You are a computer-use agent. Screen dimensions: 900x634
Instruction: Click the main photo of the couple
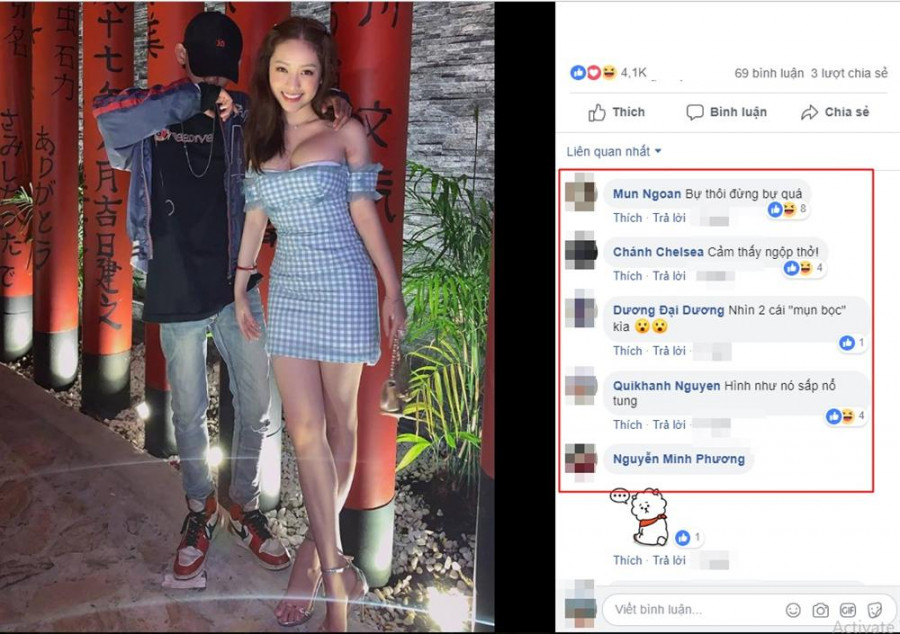[x=247, y=316]
